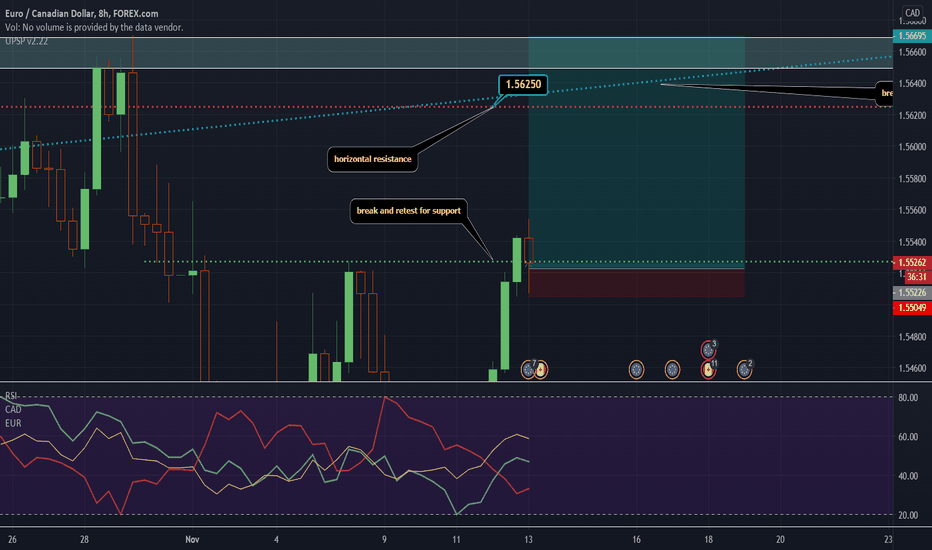Viewport: 932px width, 550px height.
Task: Open EU economic event icon with badge 7
Action: (x=528, y=370)
